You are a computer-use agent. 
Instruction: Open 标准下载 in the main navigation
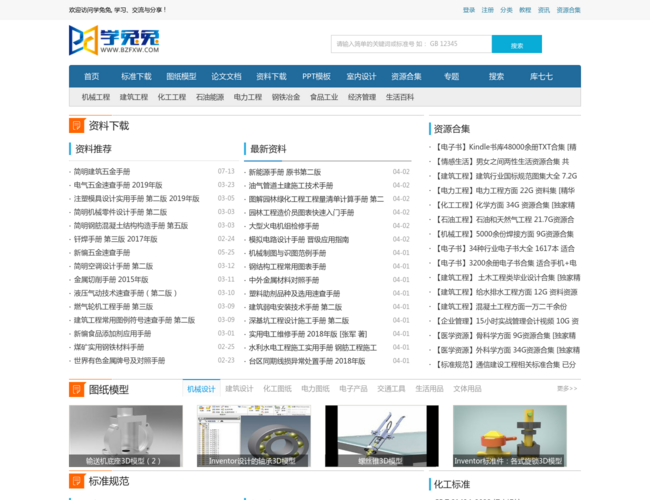point(136,76)
